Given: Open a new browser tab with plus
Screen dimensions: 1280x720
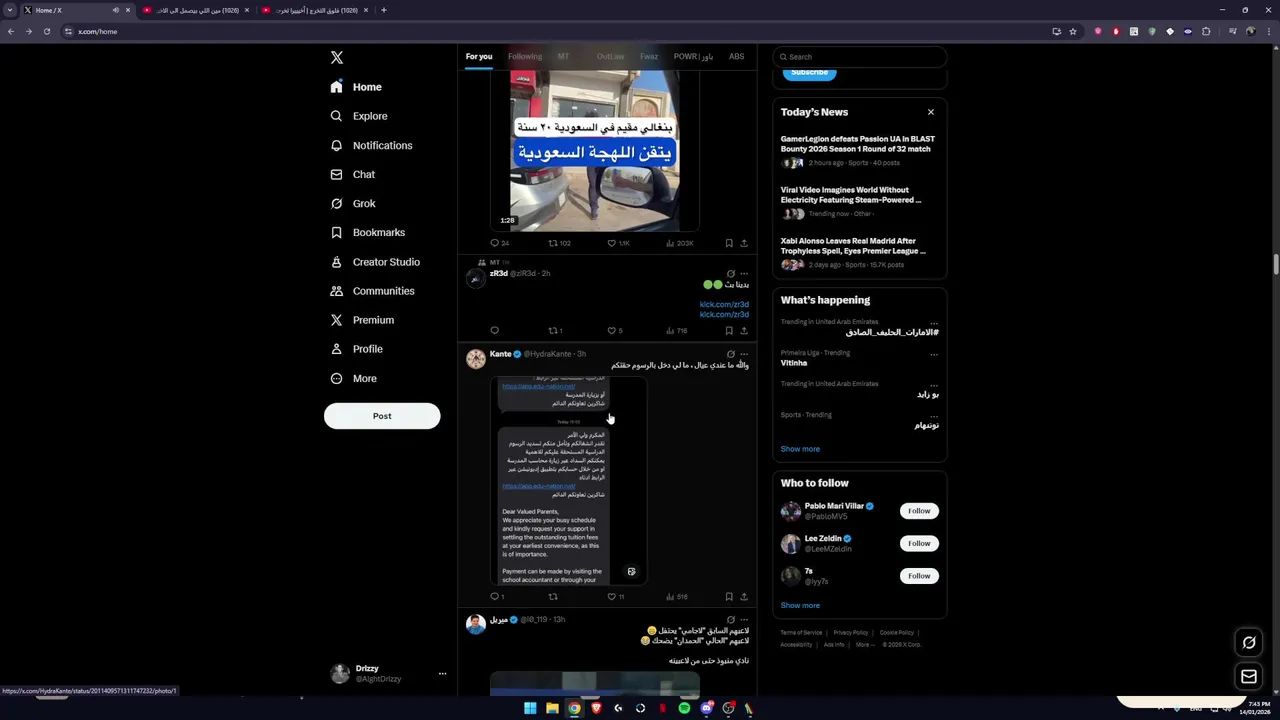Looking at the screenshot, I should click(384, 10).
